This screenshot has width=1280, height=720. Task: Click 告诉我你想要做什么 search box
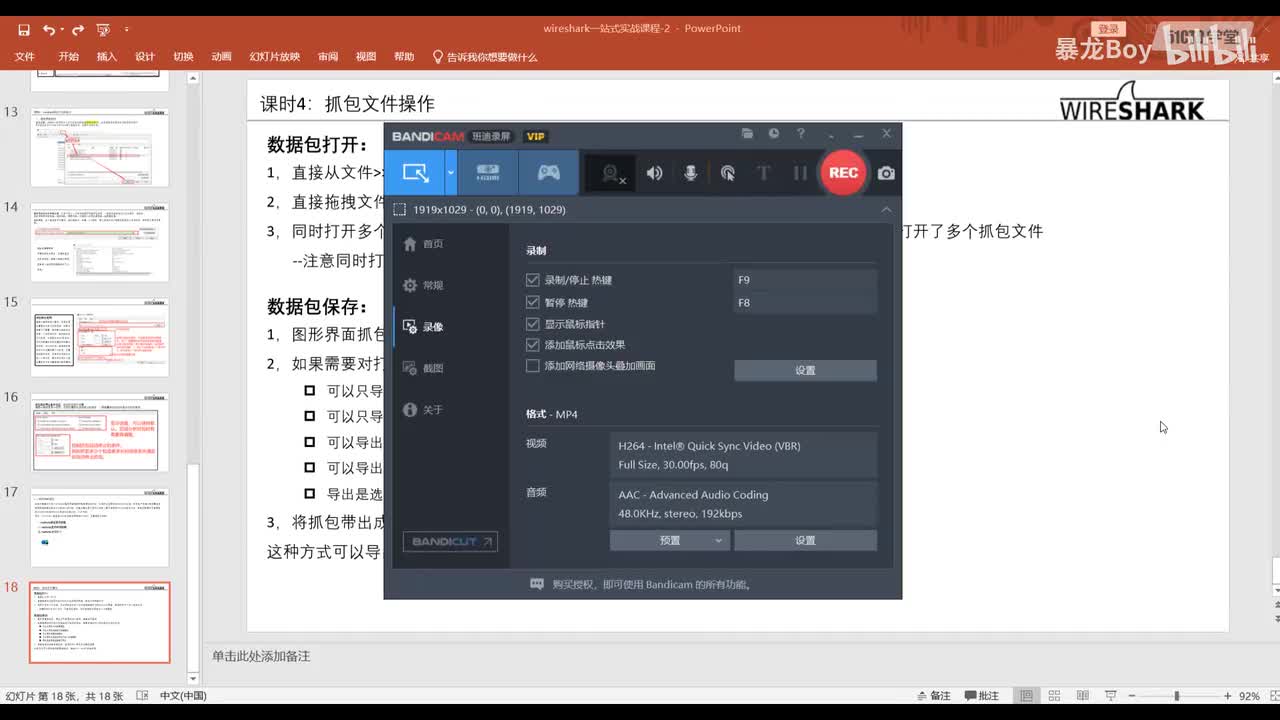pos(485,57)
